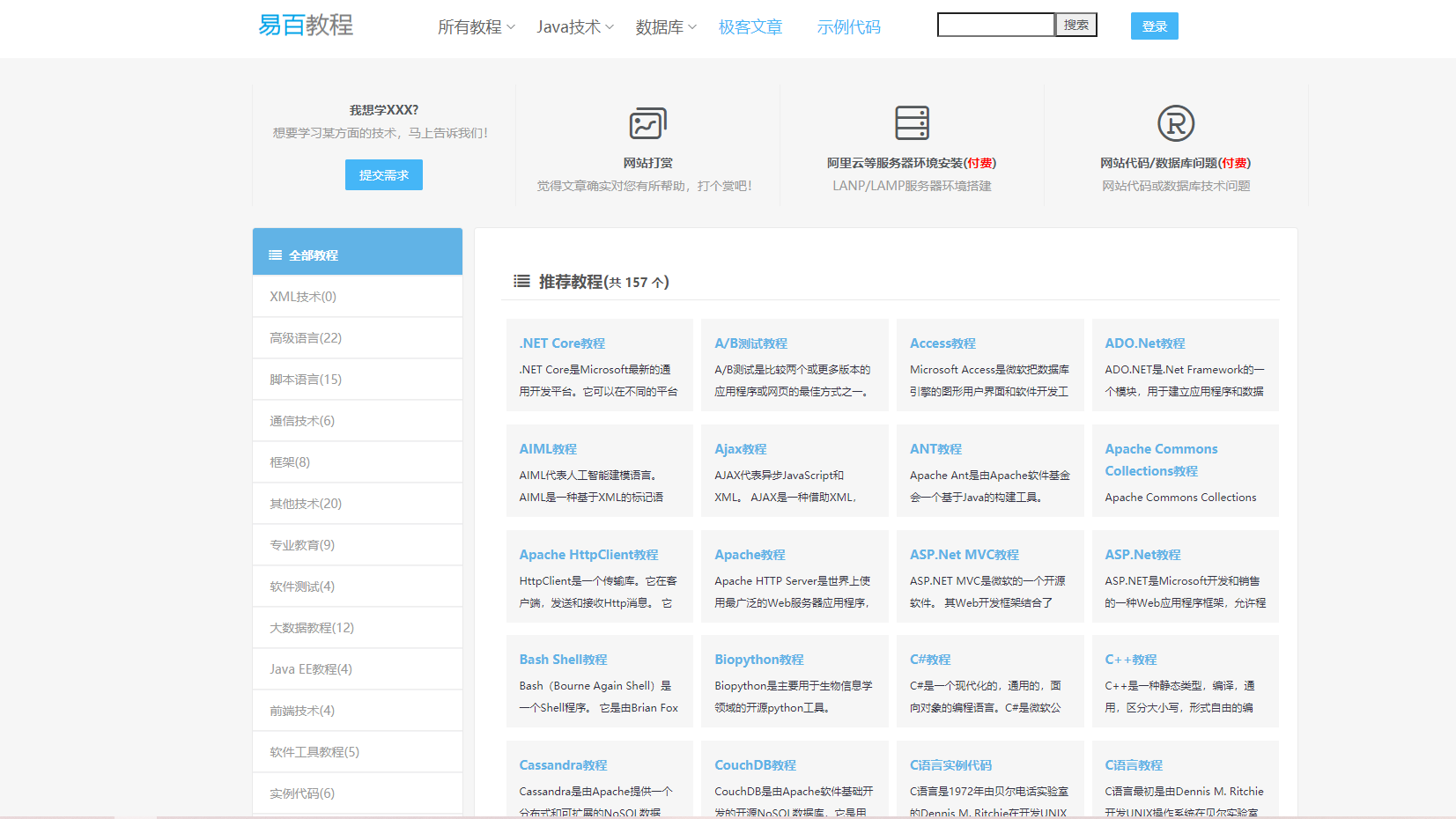Viewport: 1456px width, 819px height.
Task: Open the Bash Shell教程 tutorial
Action: point(563,660)
